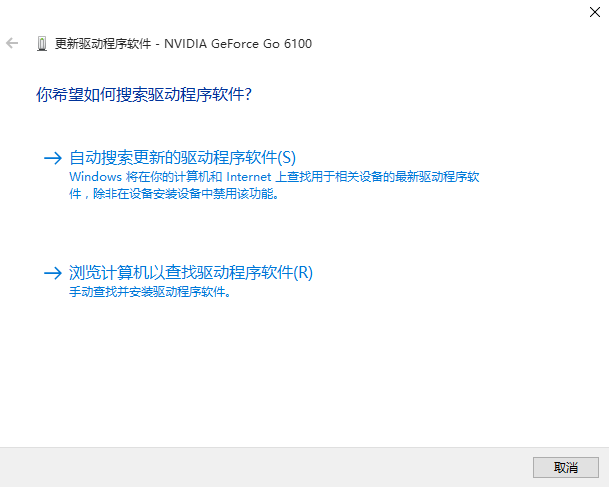Viewport: 609px width, 487px height.
Task: Click the blue arrow beside 自动搜索更新的驱动程序软件
Action: (x=53, y=158)
